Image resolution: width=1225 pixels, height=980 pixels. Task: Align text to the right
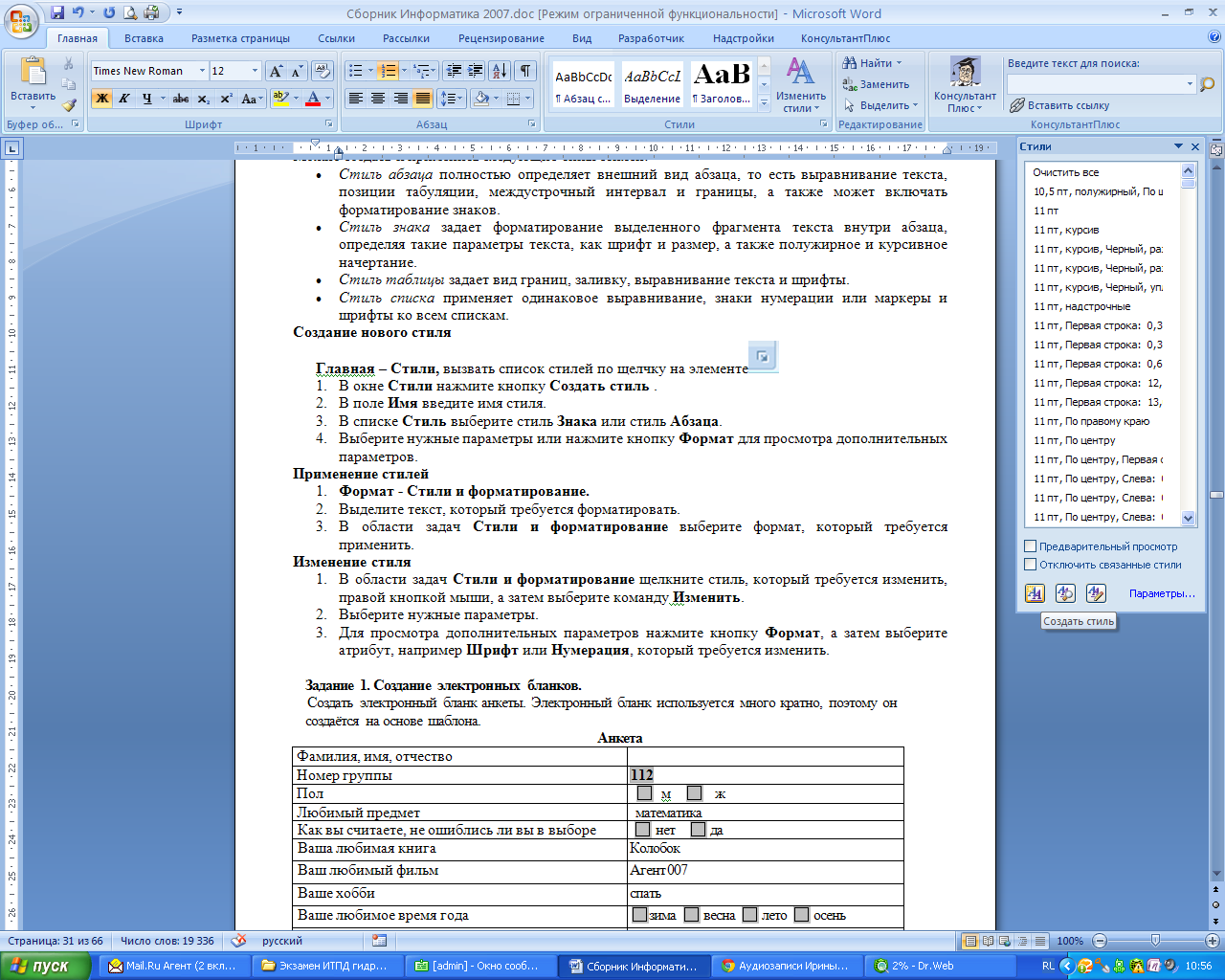tap(400, 99)
